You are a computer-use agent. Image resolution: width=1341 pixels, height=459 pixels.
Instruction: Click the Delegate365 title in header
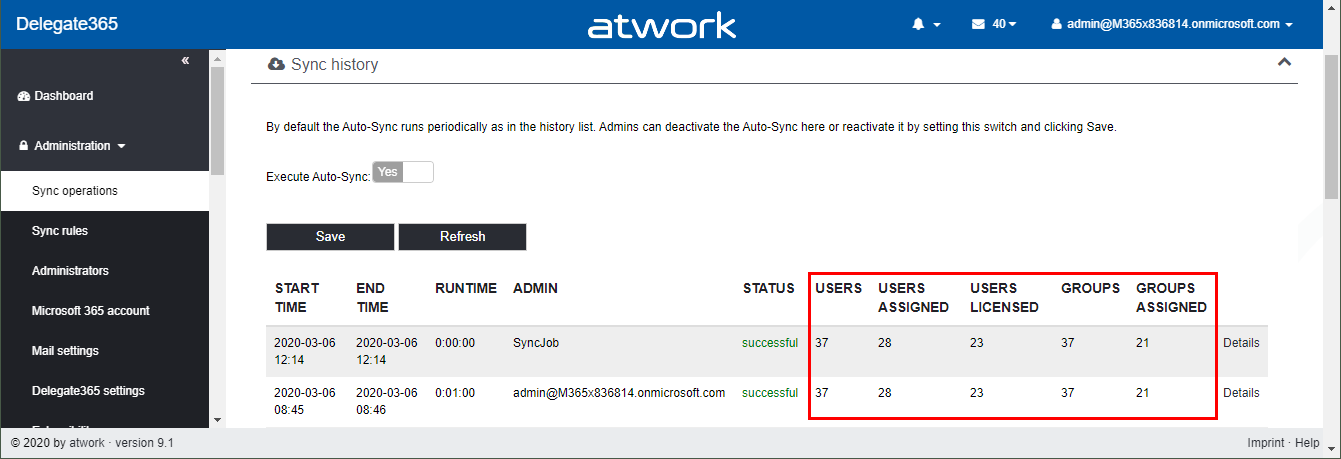(x=67, y=24)
